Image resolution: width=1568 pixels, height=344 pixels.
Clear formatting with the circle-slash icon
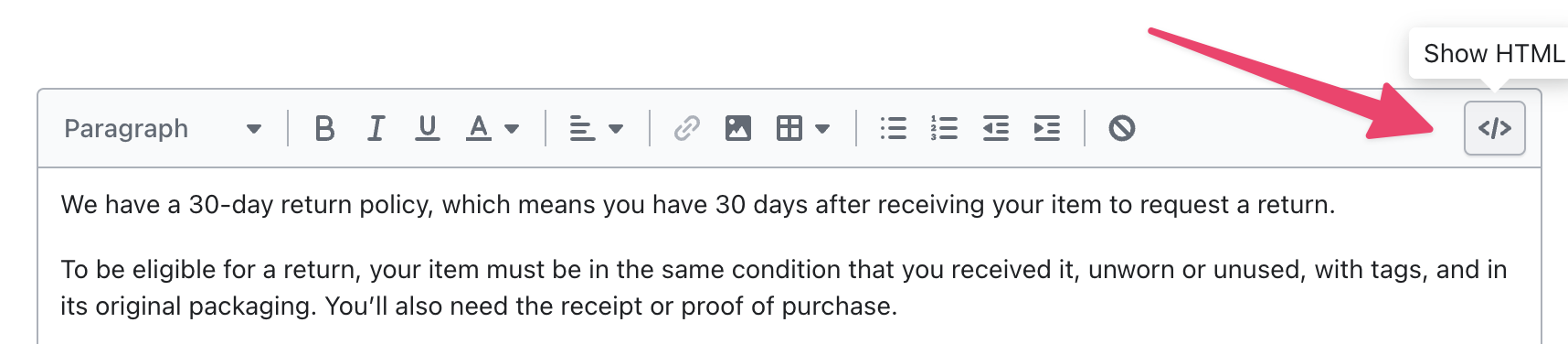[x=1122, y=128]
